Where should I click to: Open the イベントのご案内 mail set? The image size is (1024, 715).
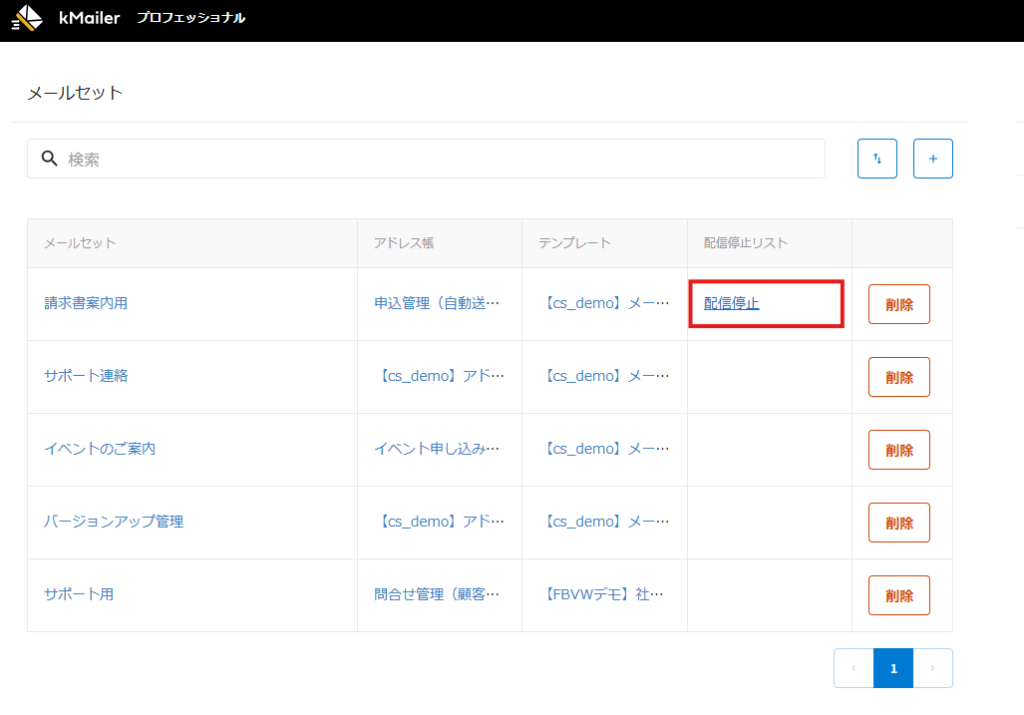[x=100, y=449]
